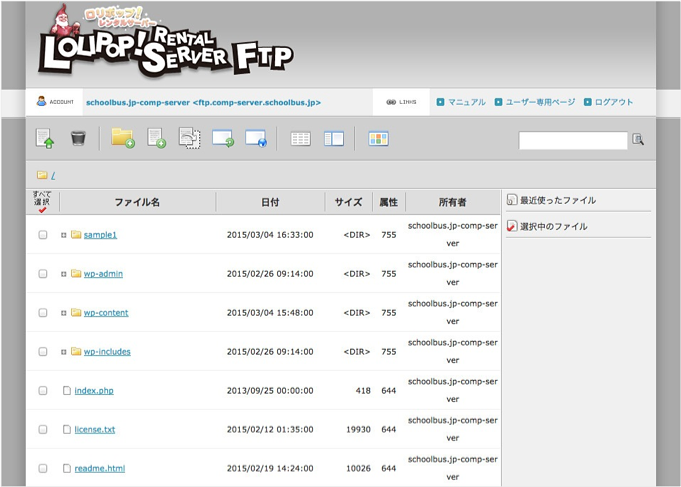The width and height of the screenshot is (681, 487).
Task: Click the screen with globe icon
Action: tap(256, 139)
